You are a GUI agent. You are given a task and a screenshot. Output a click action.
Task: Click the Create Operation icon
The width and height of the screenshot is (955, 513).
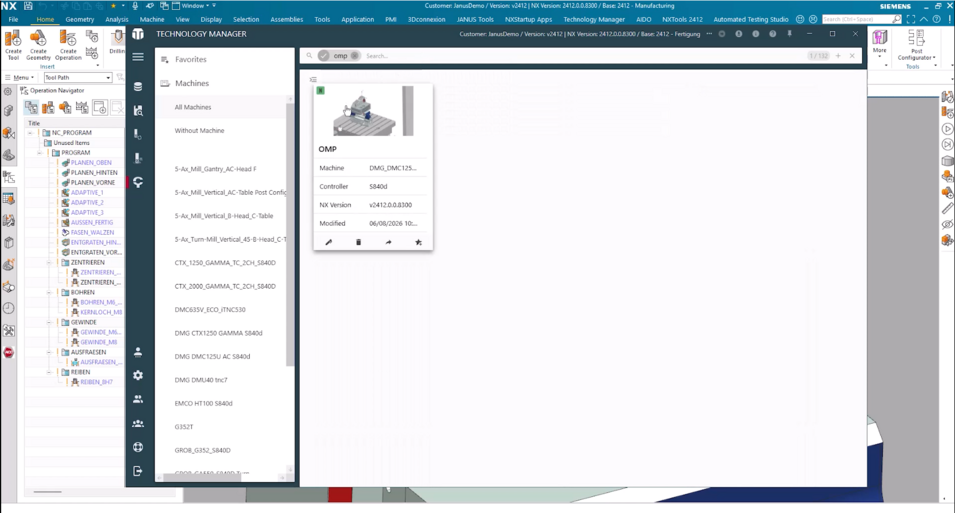[x=68, y=40]
